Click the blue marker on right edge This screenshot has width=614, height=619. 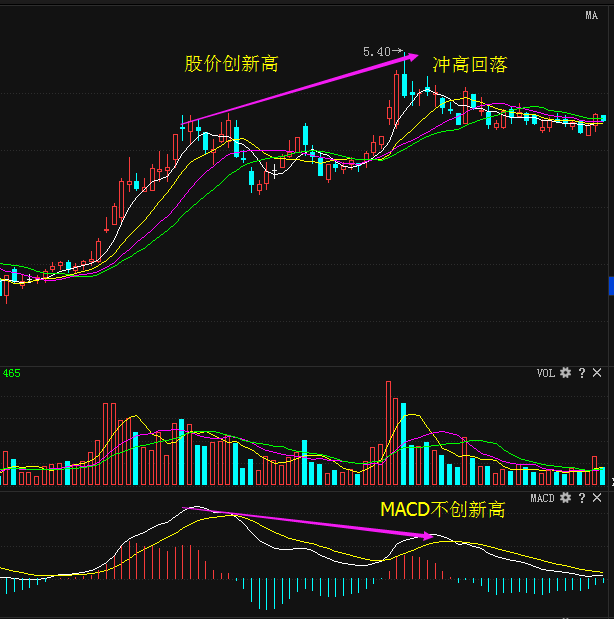point(612,286)
